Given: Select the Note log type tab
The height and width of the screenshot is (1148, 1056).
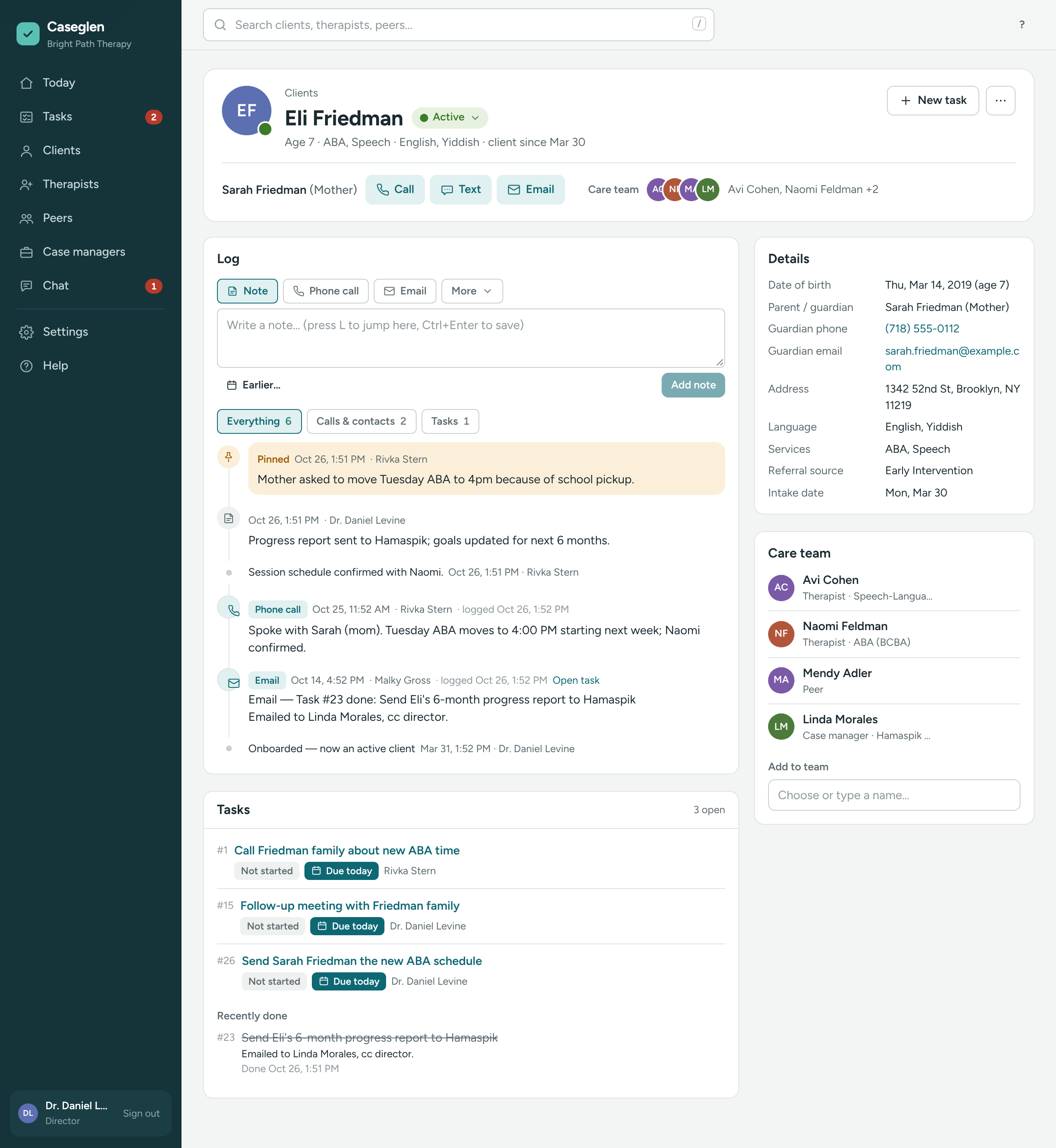Looking at the screenshot, I should 247,291.
